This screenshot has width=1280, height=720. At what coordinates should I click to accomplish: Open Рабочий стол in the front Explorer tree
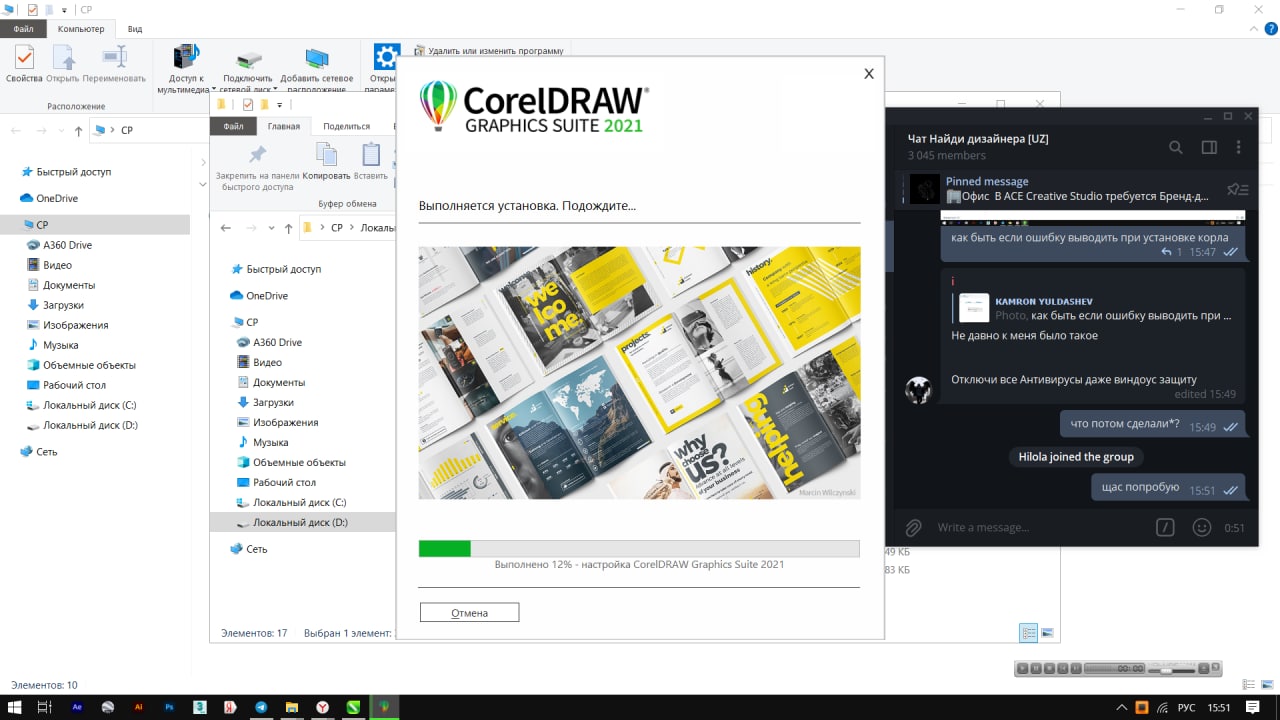point(284,482)
